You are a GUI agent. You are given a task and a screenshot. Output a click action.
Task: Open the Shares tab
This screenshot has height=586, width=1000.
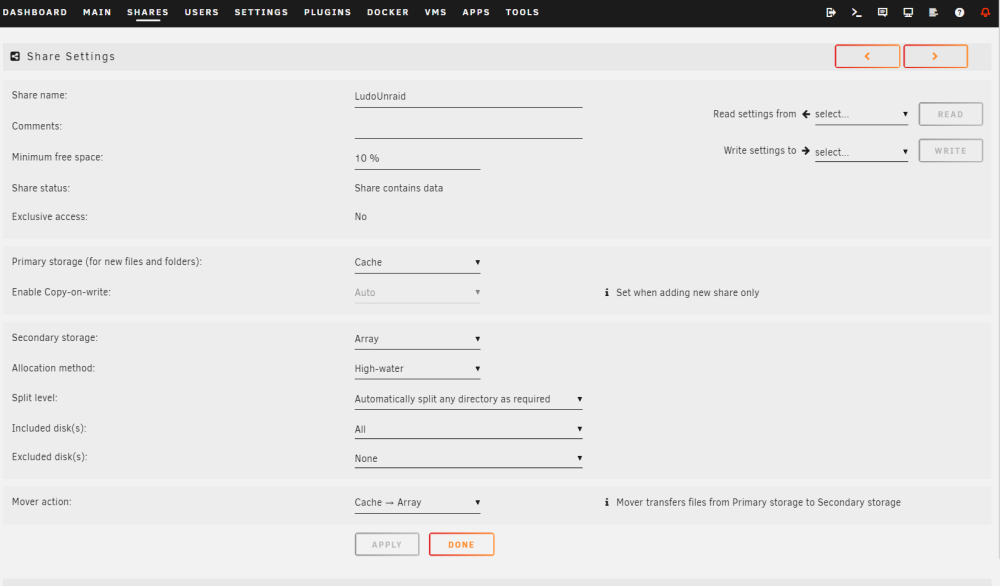(x=147, y=12)
